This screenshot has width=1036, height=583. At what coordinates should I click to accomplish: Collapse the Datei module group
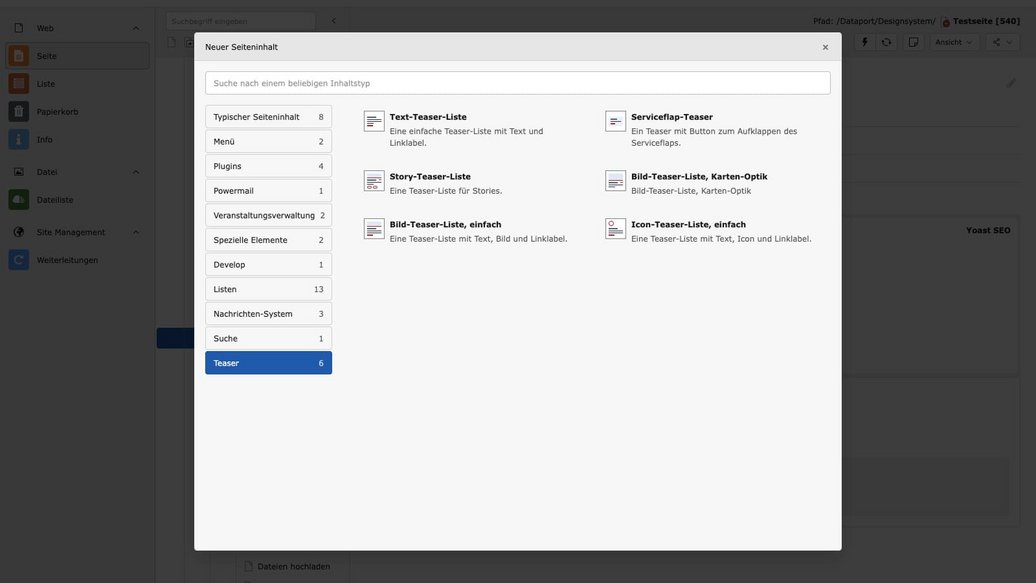[x=136, y=172]
